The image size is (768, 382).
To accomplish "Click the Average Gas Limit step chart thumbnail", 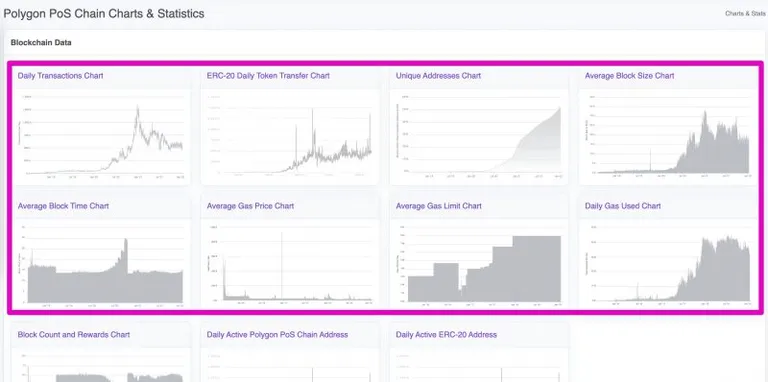I will [479, 264].
